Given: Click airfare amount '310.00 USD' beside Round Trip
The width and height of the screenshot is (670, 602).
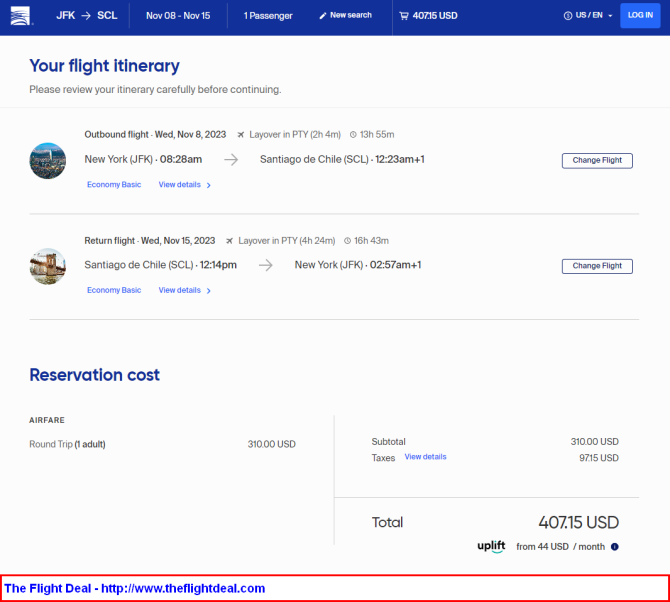Looking at the screenshot, I should point(272,444).
